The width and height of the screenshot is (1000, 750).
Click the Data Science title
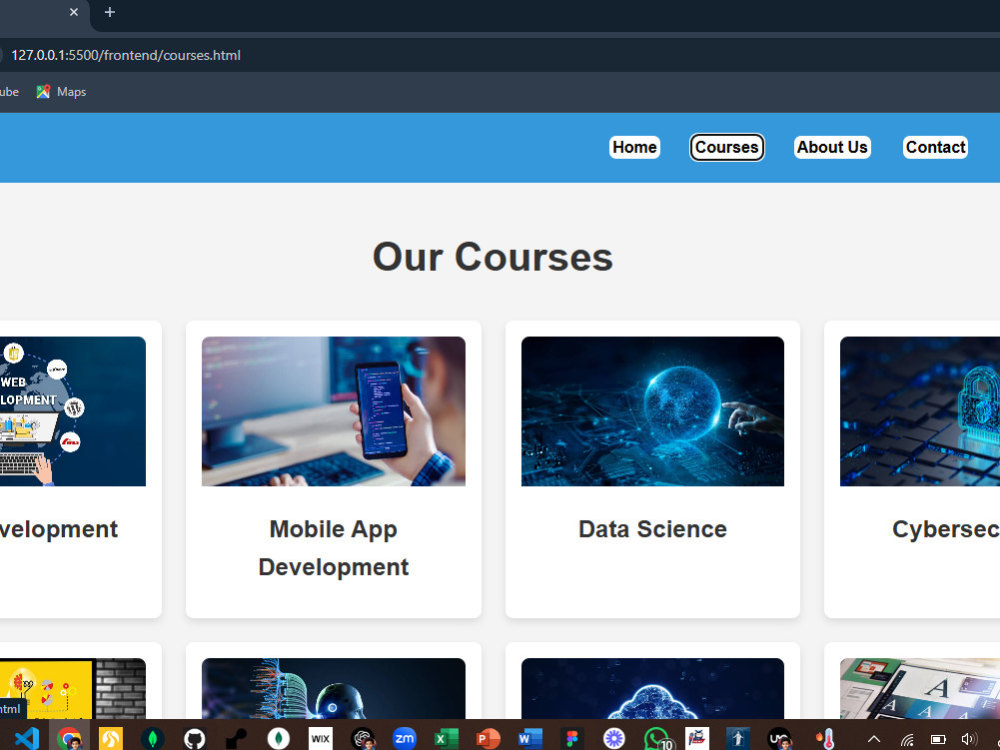[x=652, y=529]
